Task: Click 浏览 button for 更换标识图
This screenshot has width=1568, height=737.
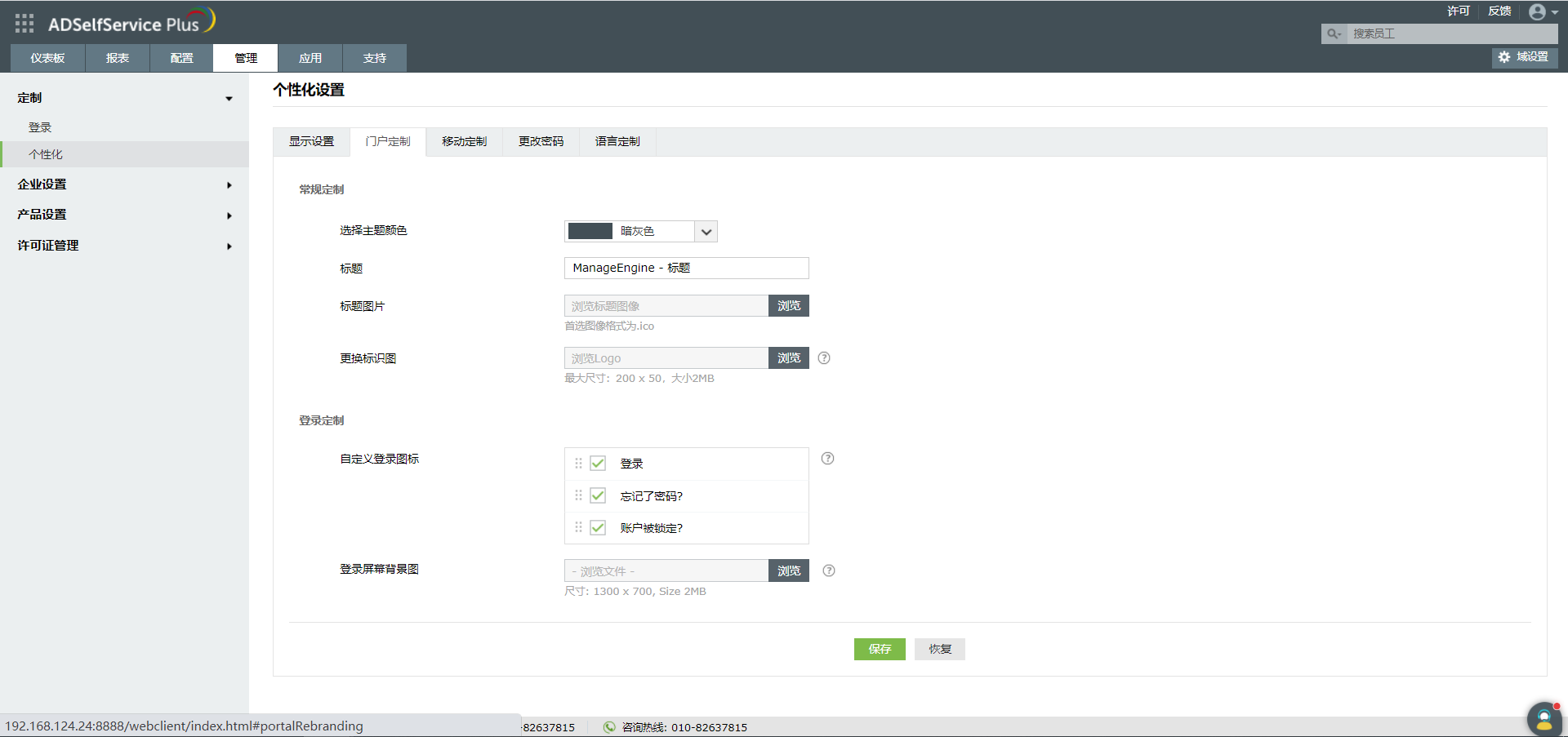Action: click(x=789, y=358)
